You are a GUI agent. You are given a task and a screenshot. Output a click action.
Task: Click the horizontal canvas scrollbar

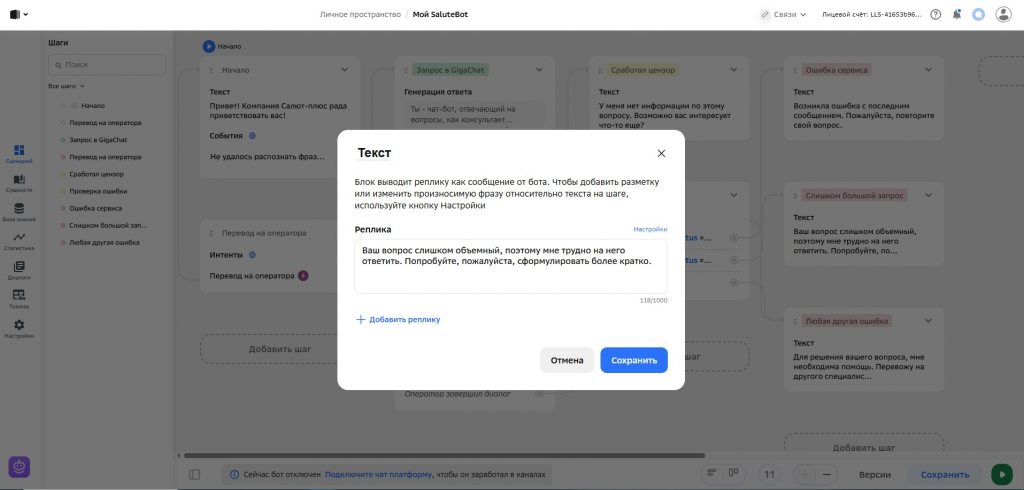coord(444,455)
